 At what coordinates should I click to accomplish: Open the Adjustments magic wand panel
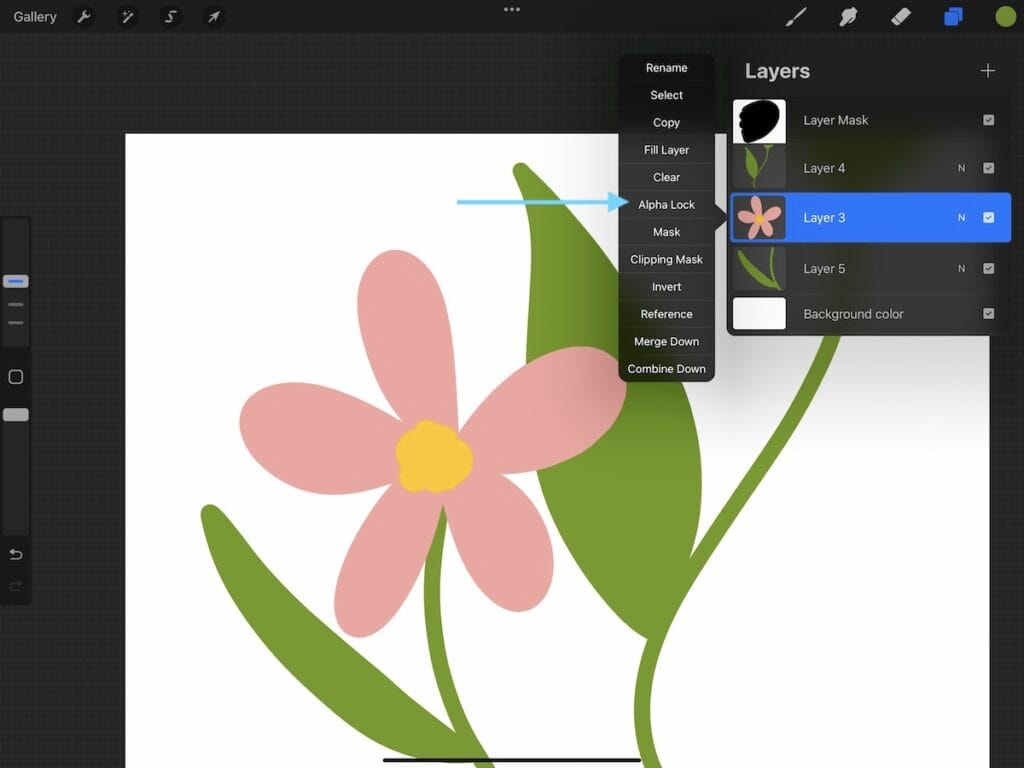pyautogui.click(x=127, y=16)
